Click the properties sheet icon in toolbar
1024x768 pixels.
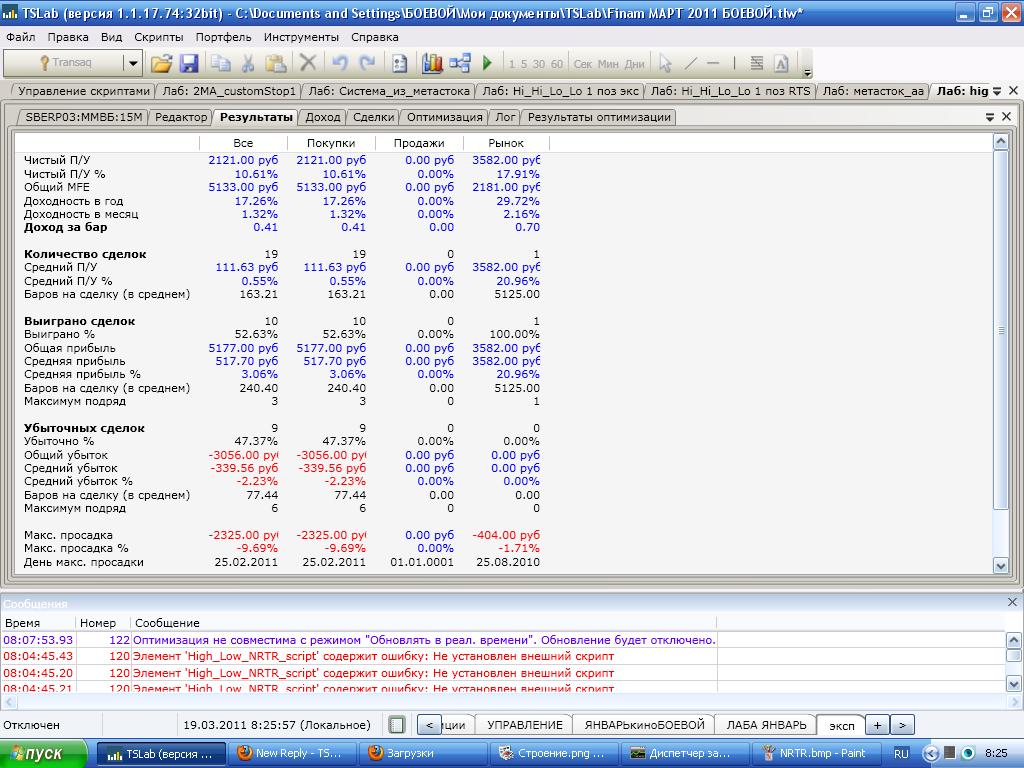[399, 63]
